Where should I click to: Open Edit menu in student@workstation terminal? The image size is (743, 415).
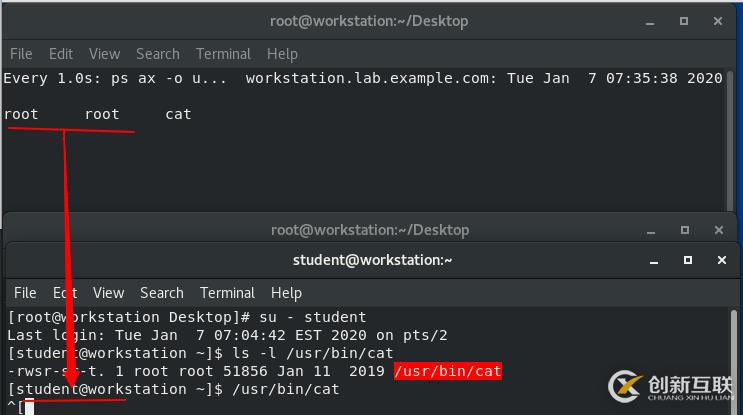coord(65,293)
